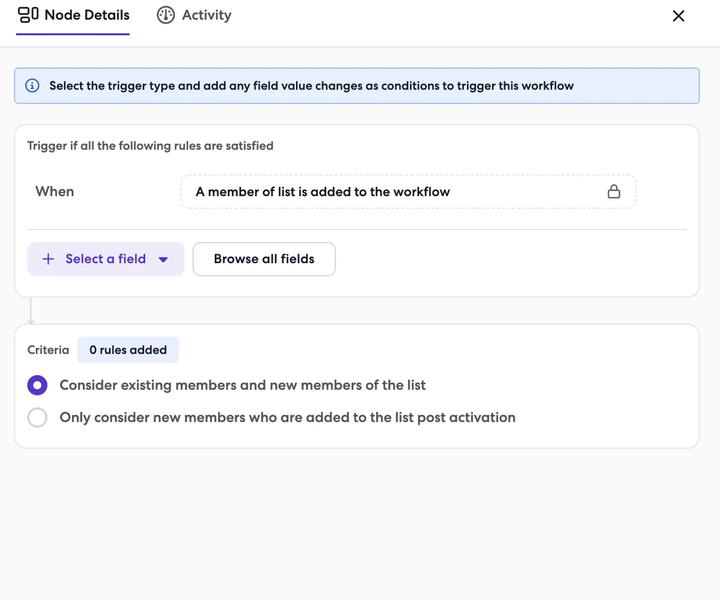Click the Criteria label
This screenshot has width=720, height=600.
click(x=48, y=350)
